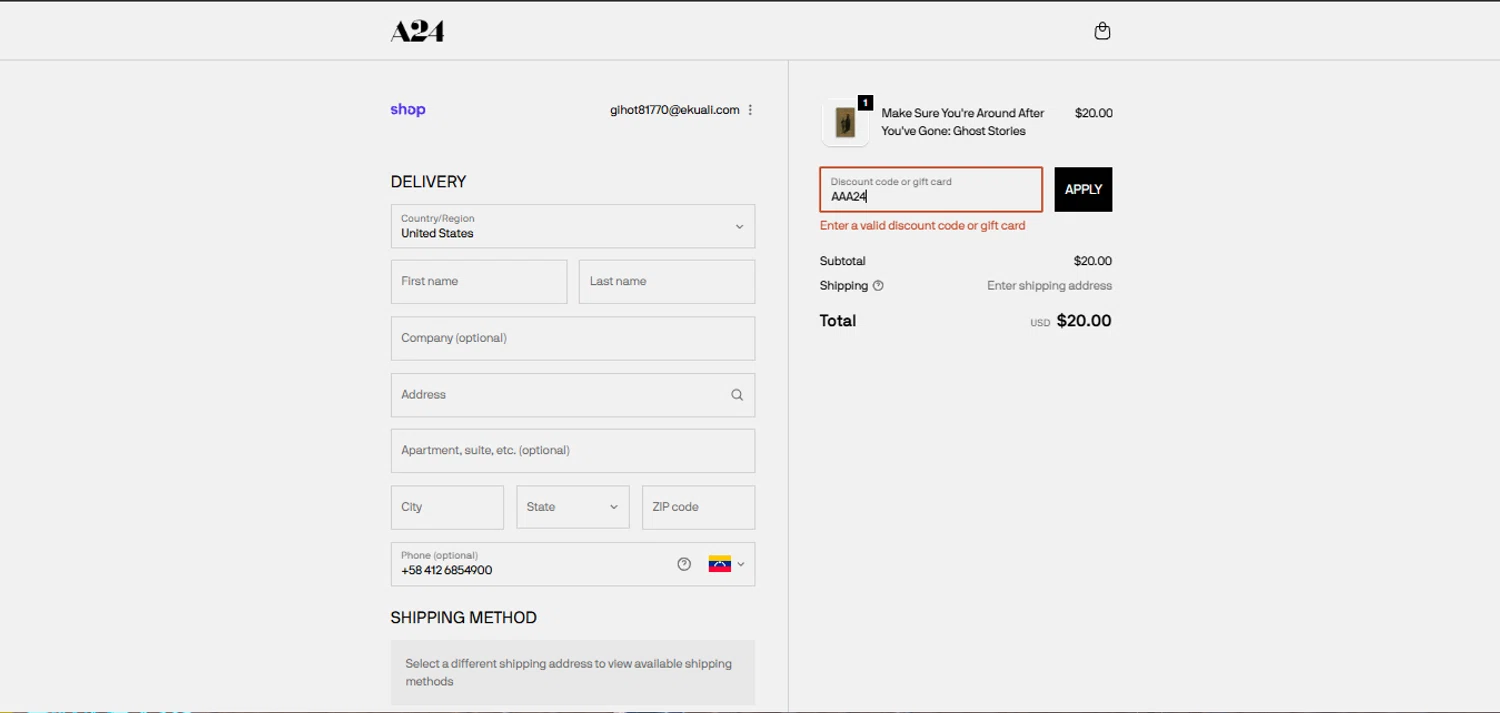Screen dimensions: 1500x713
Task: Click the SHIPPING METHOD heading
Action: 464,618
